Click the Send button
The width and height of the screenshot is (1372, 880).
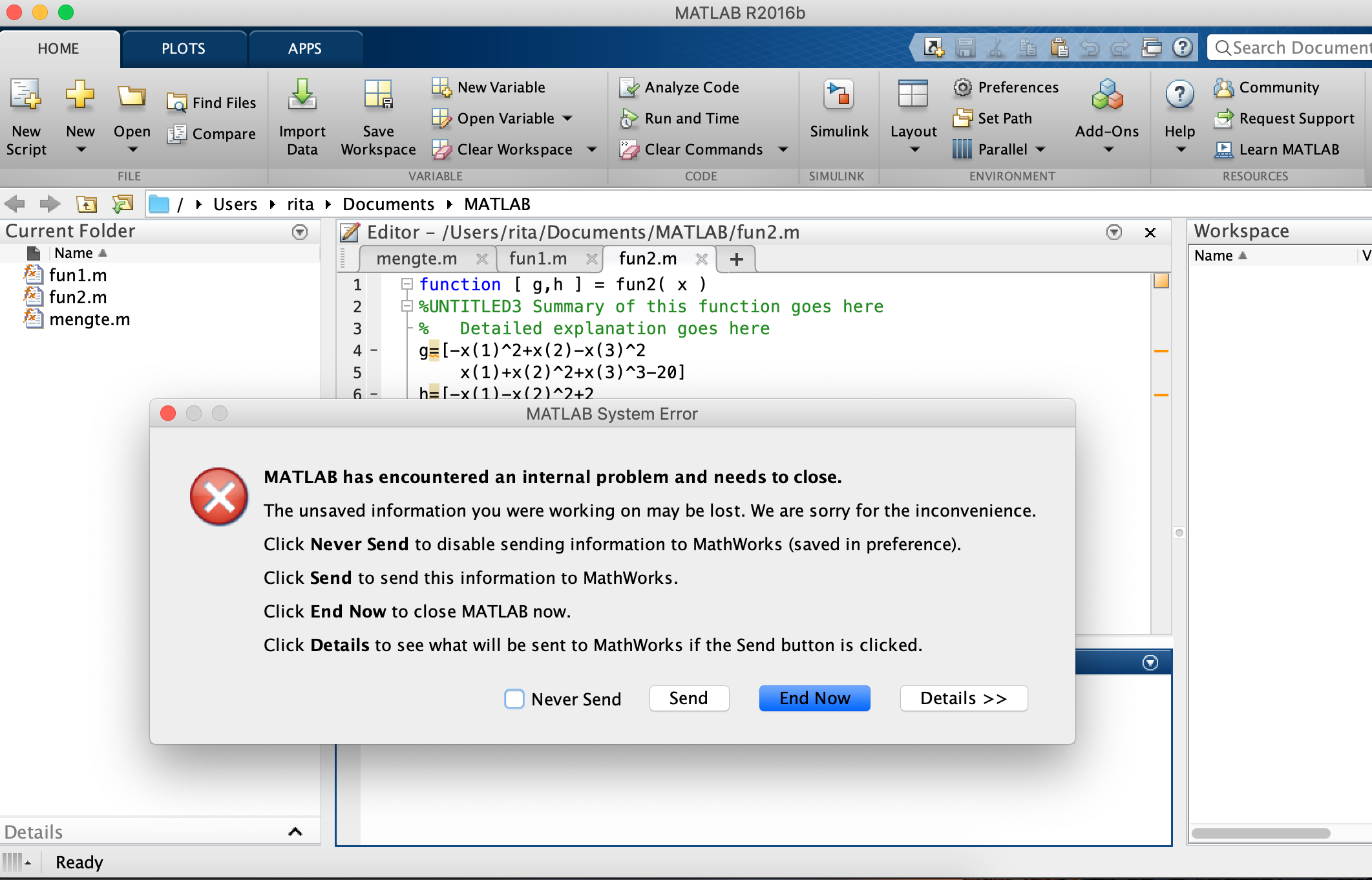pos(688,698)
